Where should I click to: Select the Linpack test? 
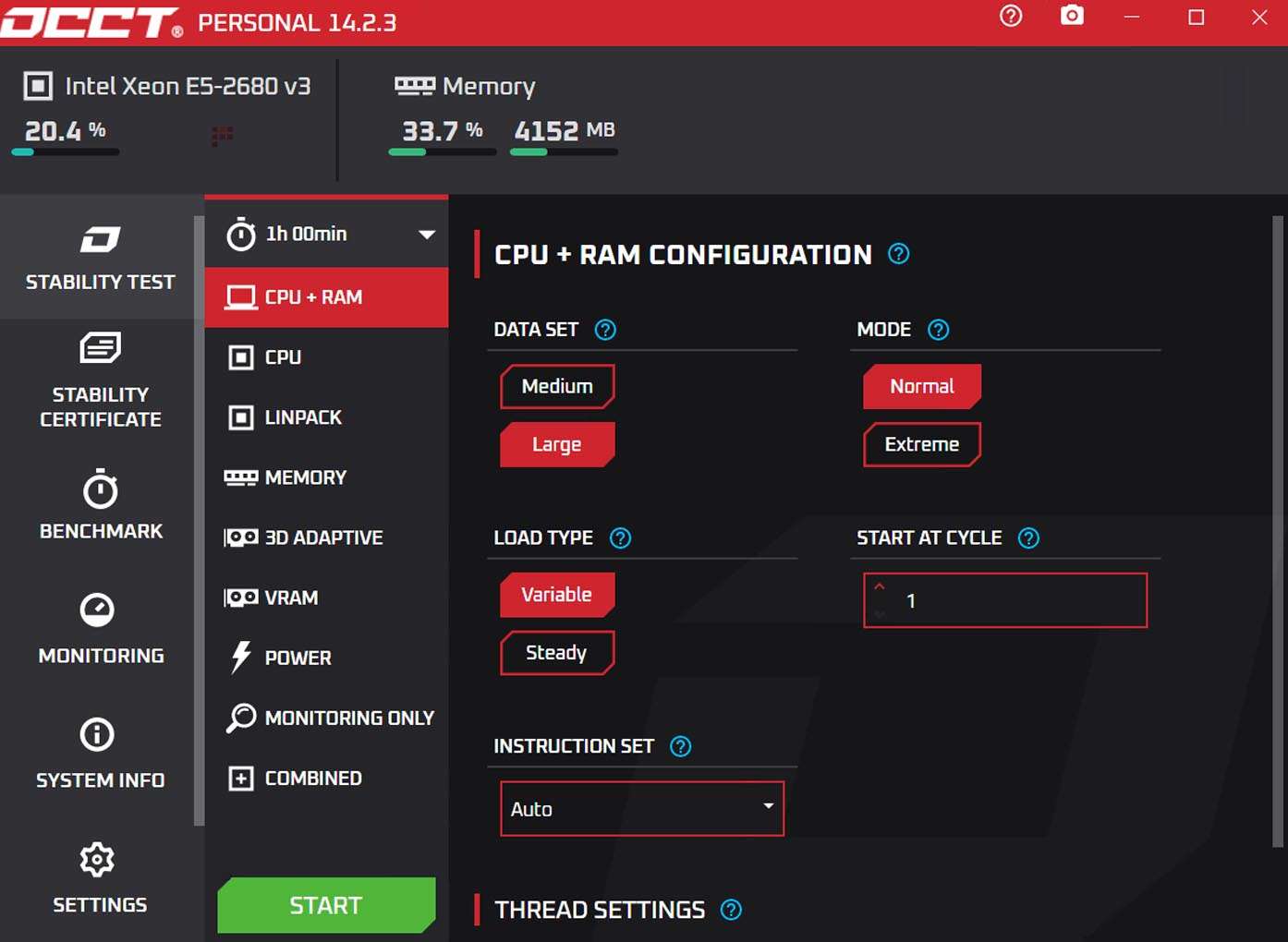point(302,417)
